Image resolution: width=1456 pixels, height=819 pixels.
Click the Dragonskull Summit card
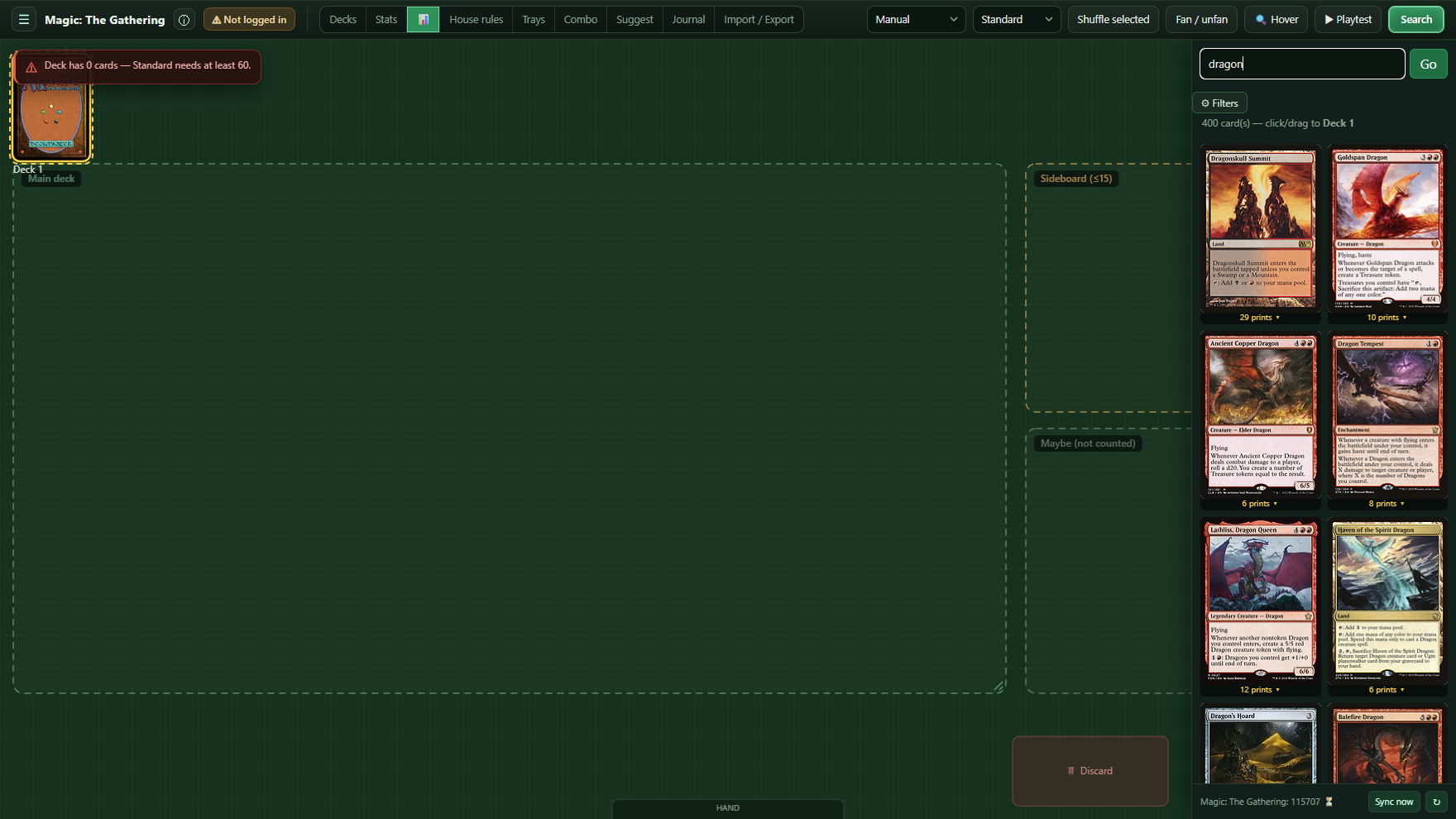(x=1260, y=229)
